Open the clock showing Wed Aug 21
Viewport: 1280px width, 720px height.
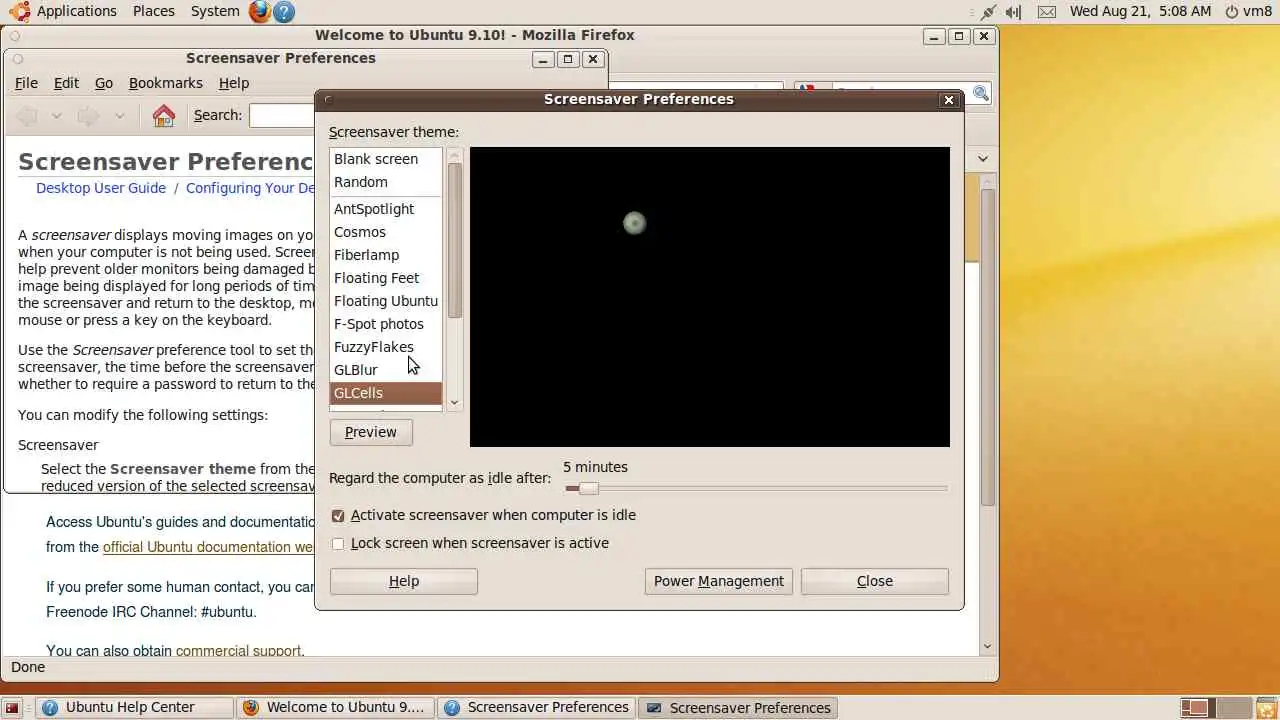(1140, 11)
